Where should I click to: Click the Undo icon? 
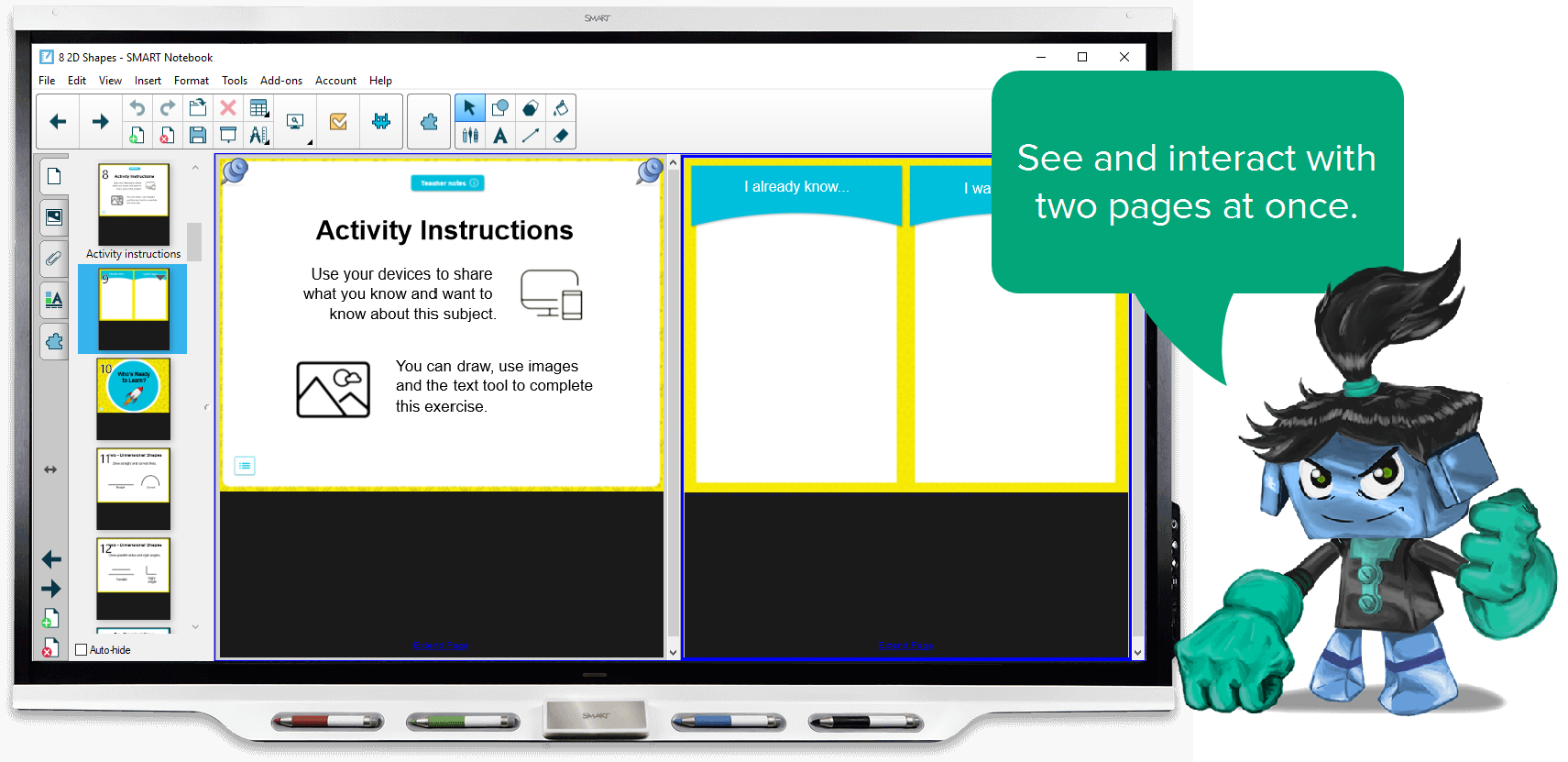[x=137, y=108]
